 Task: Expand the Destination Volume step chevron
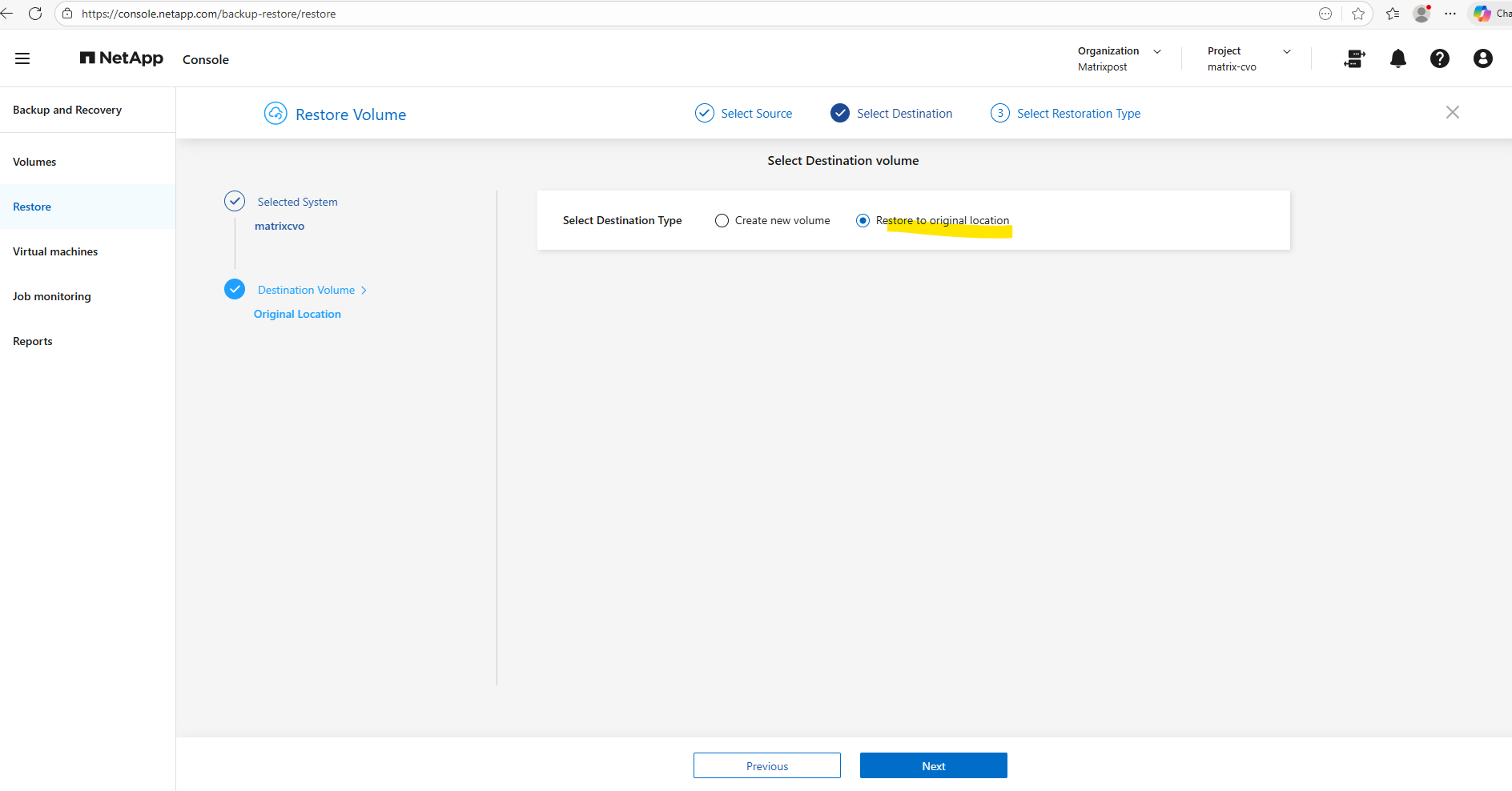point(364,291)
